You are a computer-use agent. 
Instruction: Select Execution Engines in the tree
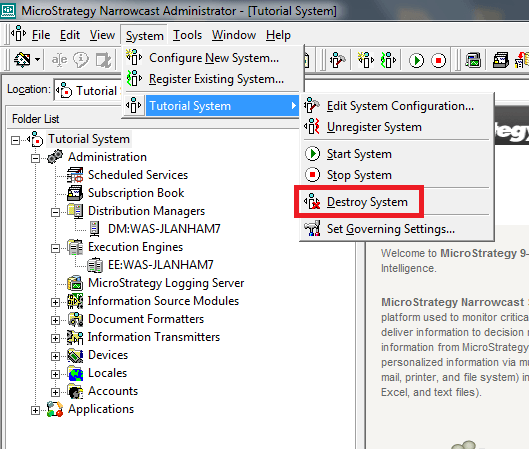point(135,247)
